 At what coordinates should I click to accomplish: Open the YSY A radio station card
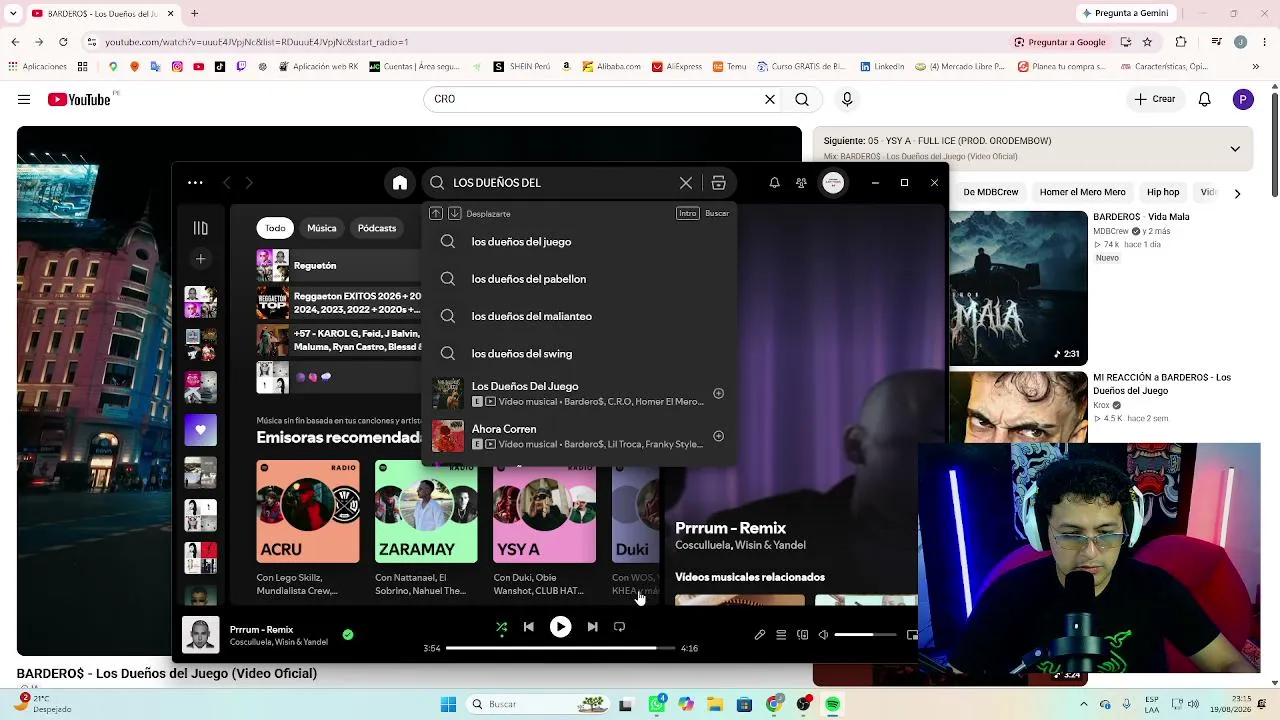click(x=544, y=528)
